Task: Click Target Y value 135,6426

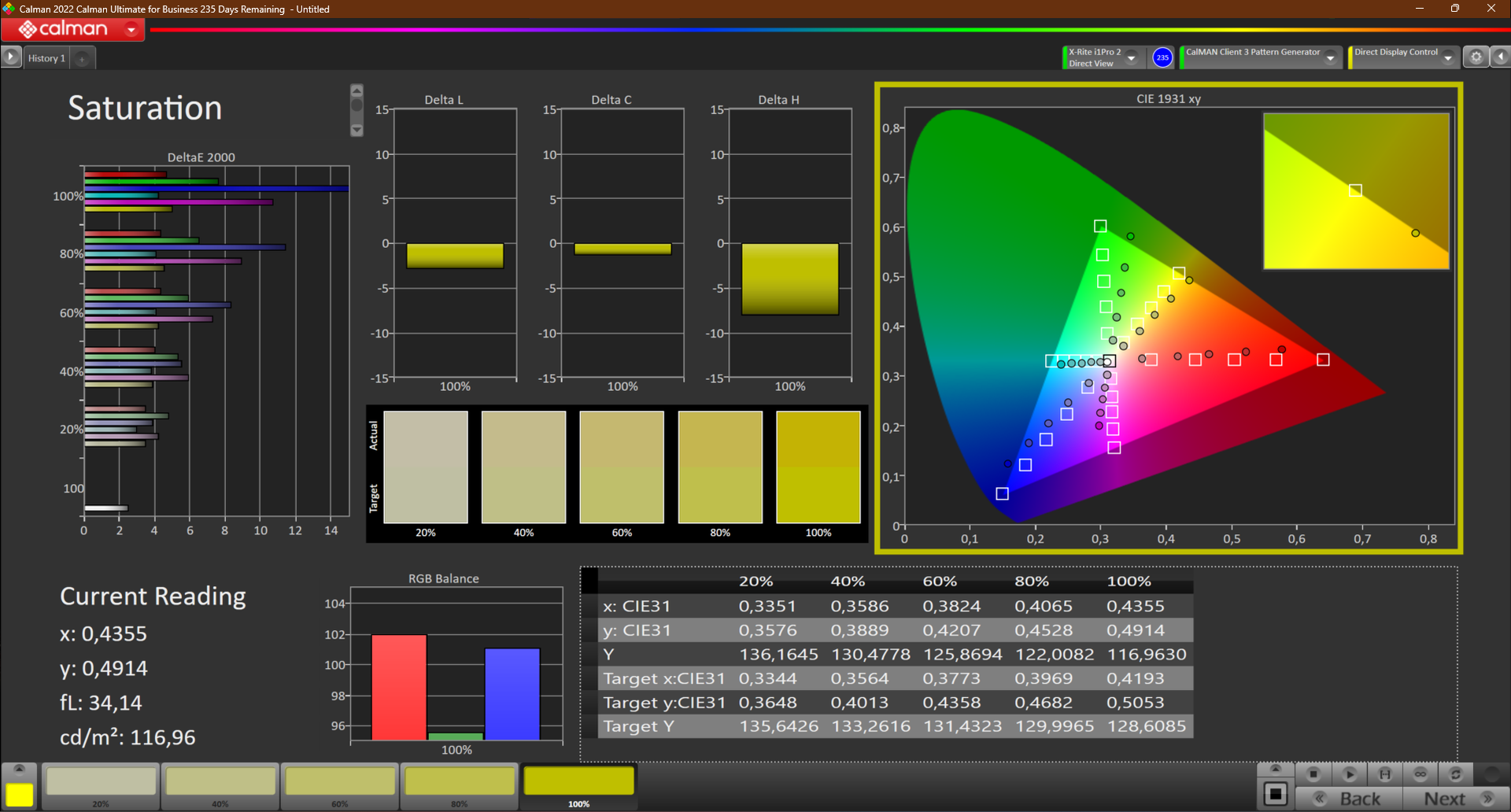Action: tap(778, 726)
